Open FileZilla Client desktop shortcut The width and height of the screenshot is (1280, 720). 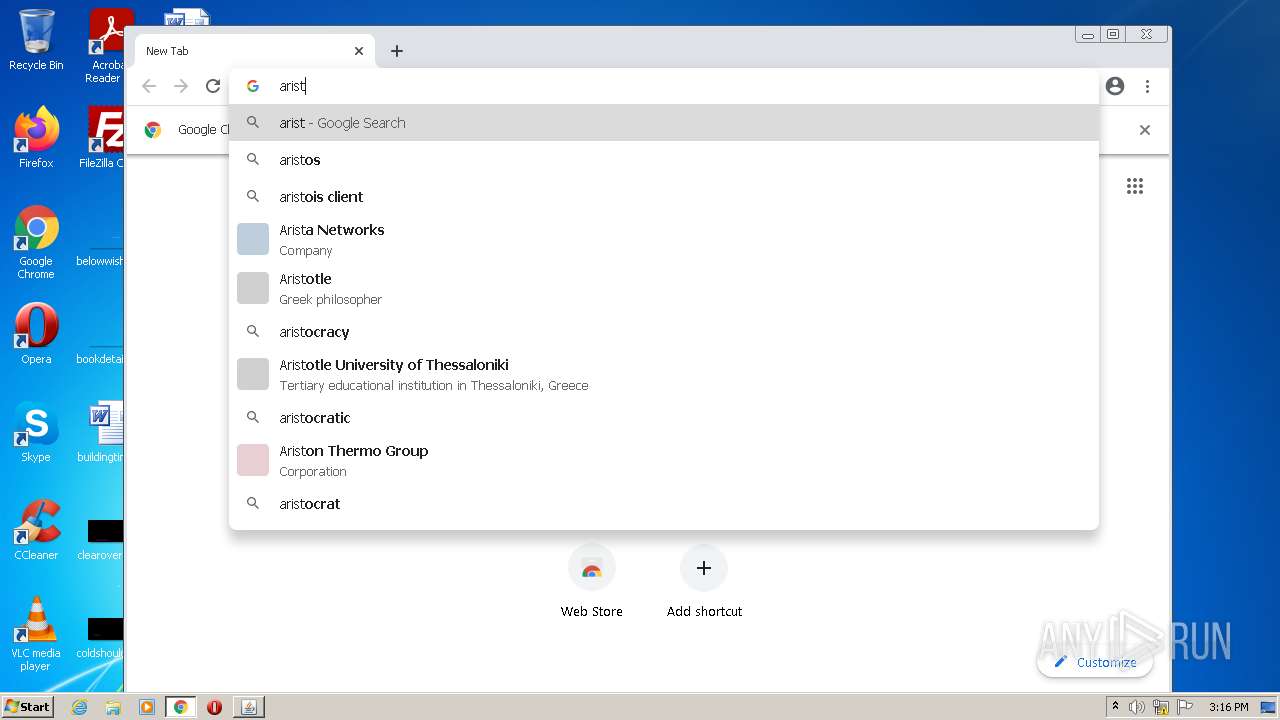103,137
